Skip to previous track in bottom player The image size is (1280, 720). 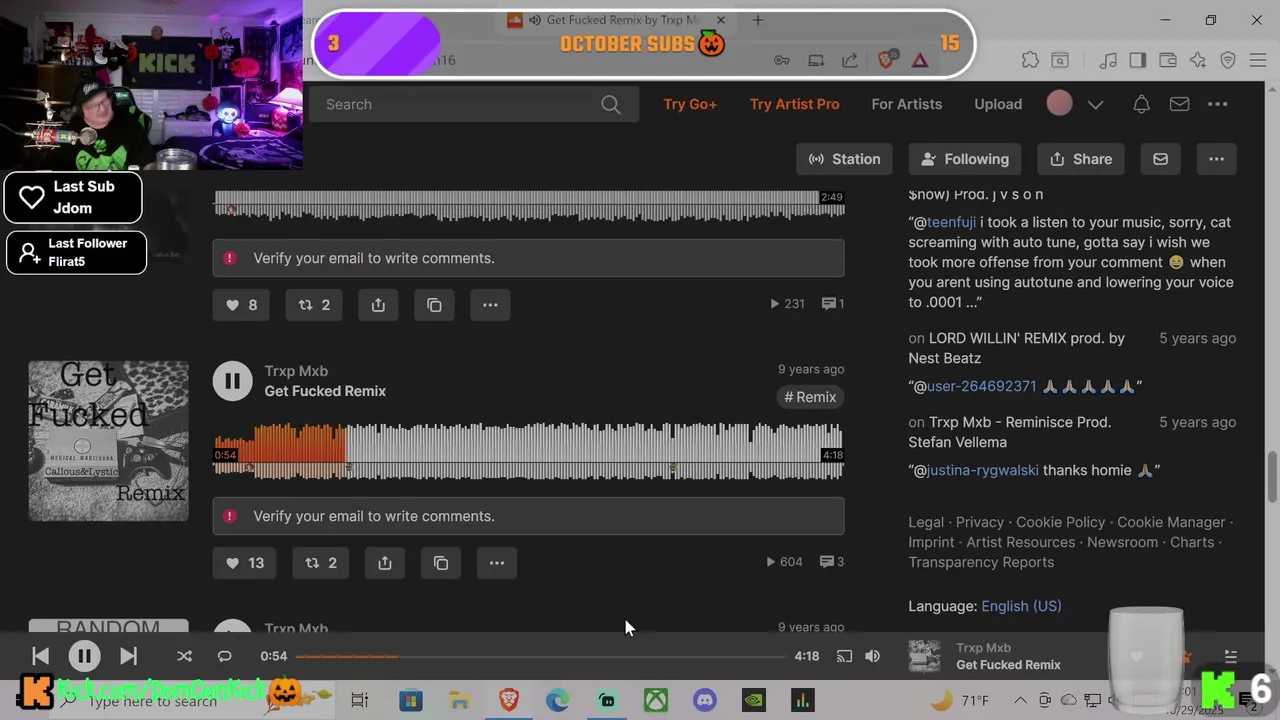(x=40, y=656)
